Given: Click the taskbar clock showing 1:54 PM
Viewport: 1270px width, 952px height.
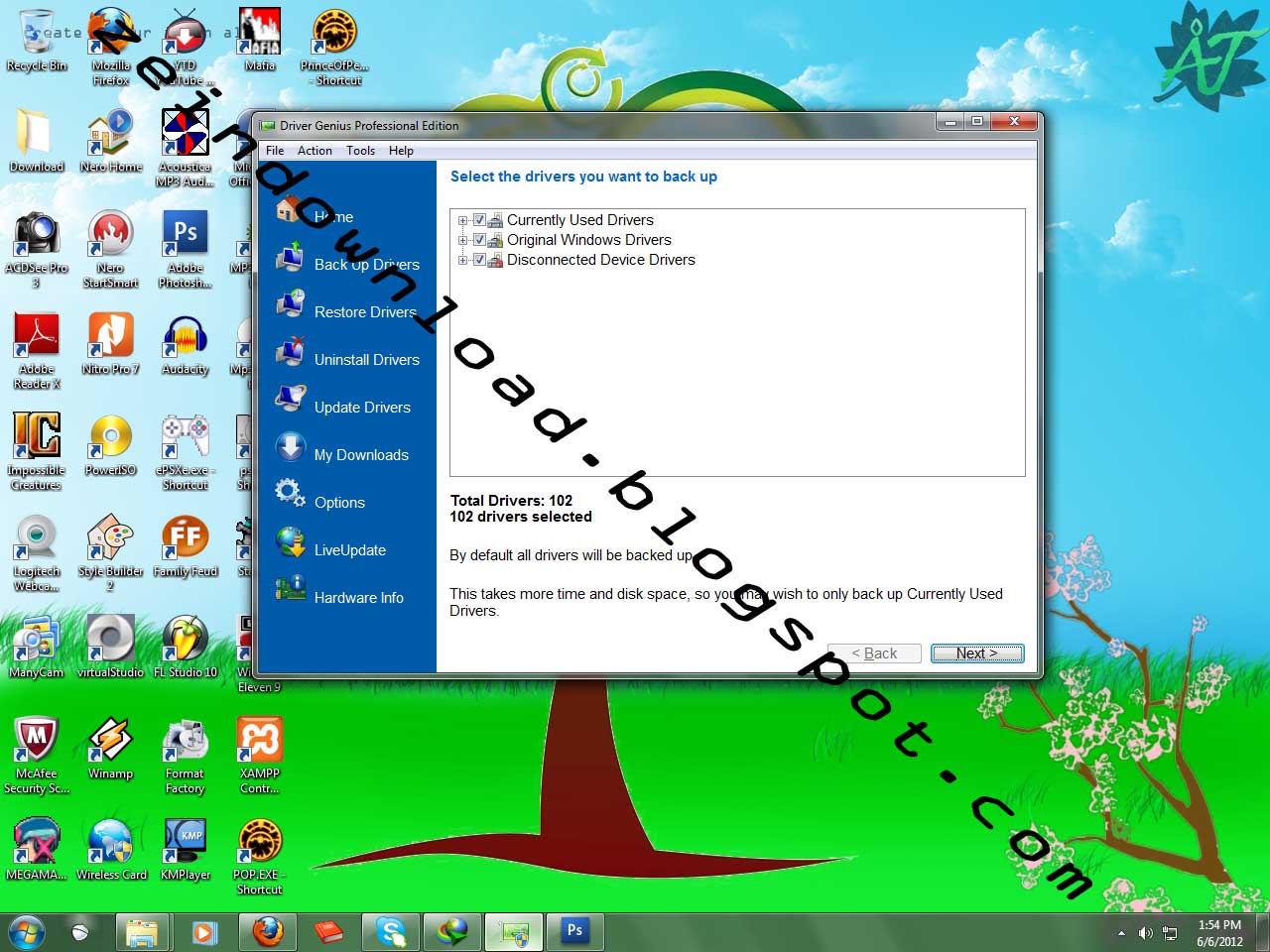Looking at the screenshot, I should (x=1219, y=933).
